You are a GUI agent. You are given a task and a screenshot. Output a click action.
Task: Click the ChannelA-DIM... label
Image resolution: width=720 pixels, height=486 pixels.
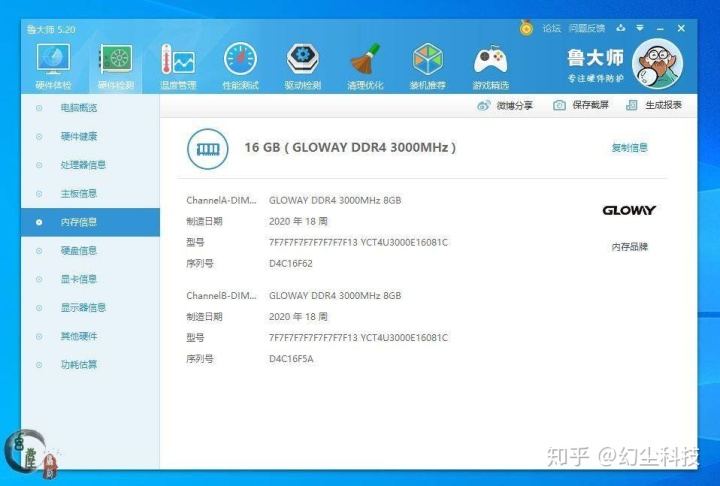pyautogui.click(x=221, y=200)
